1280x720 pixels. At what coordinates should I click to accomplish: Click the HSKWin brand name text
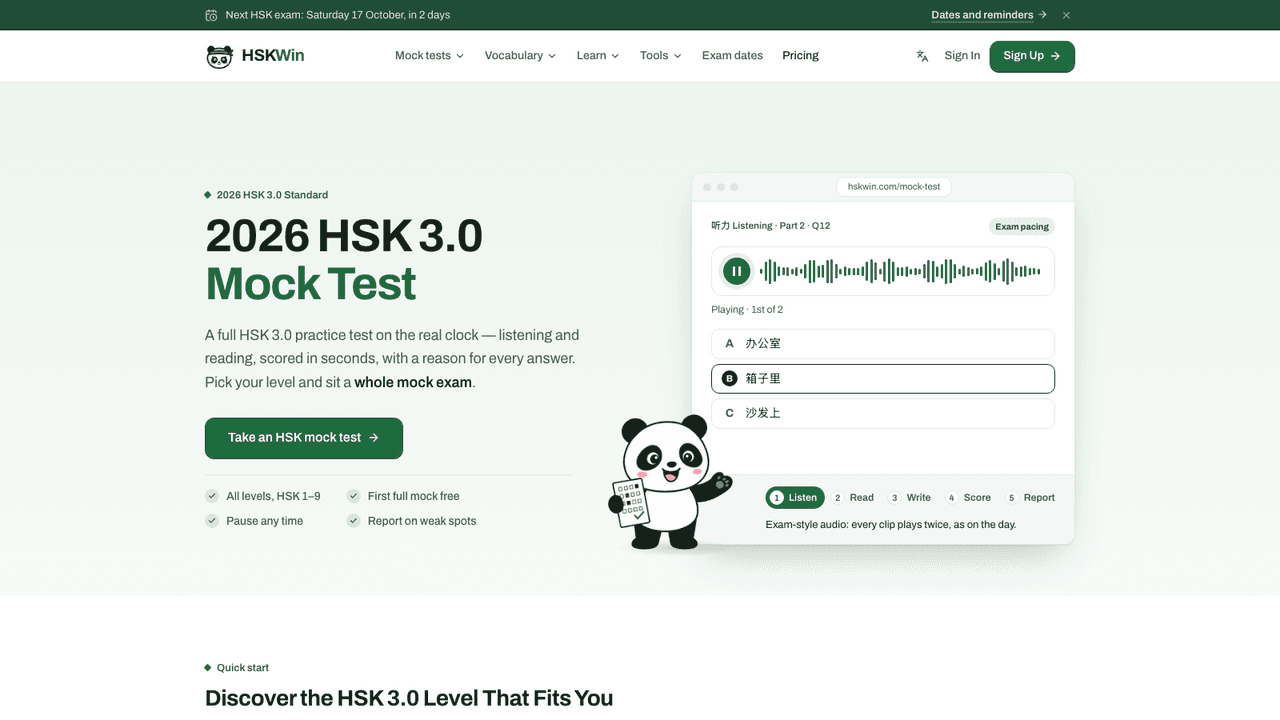tap(273, 56)
